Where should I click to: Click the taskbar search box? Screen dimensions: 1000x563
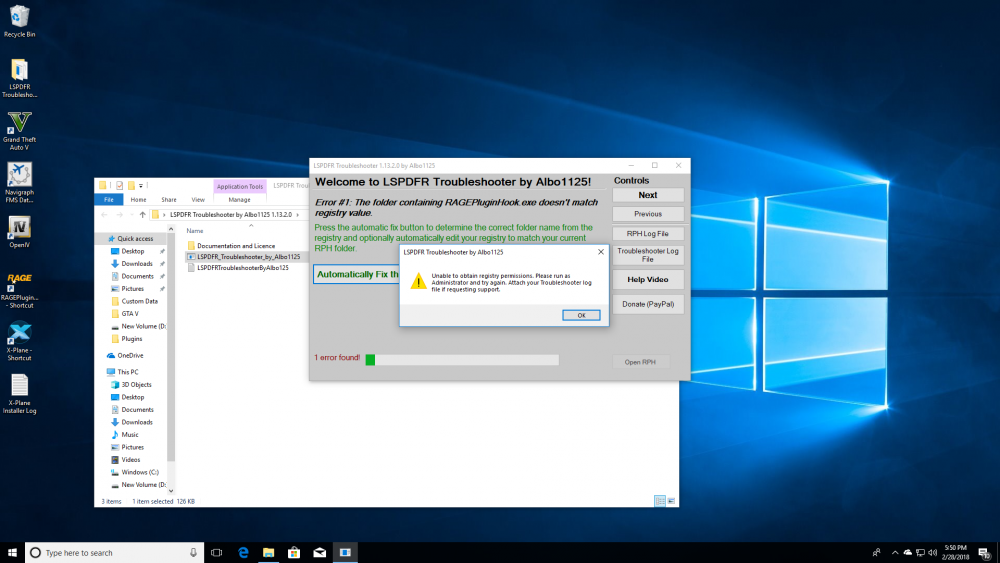[x=114, y=552]
